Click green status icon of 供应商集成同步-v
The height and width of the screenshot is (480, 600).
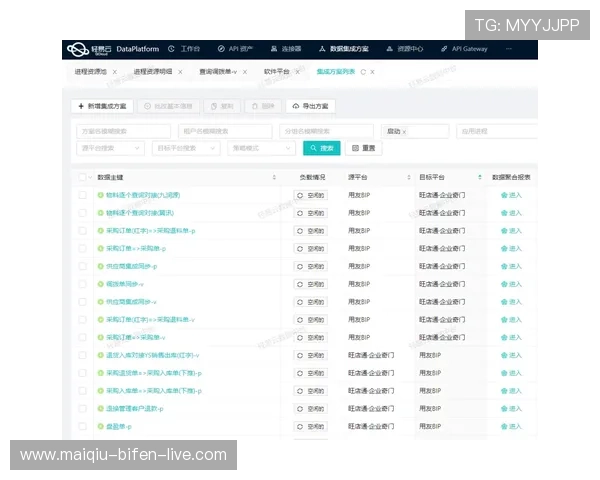tap(101, 302)
